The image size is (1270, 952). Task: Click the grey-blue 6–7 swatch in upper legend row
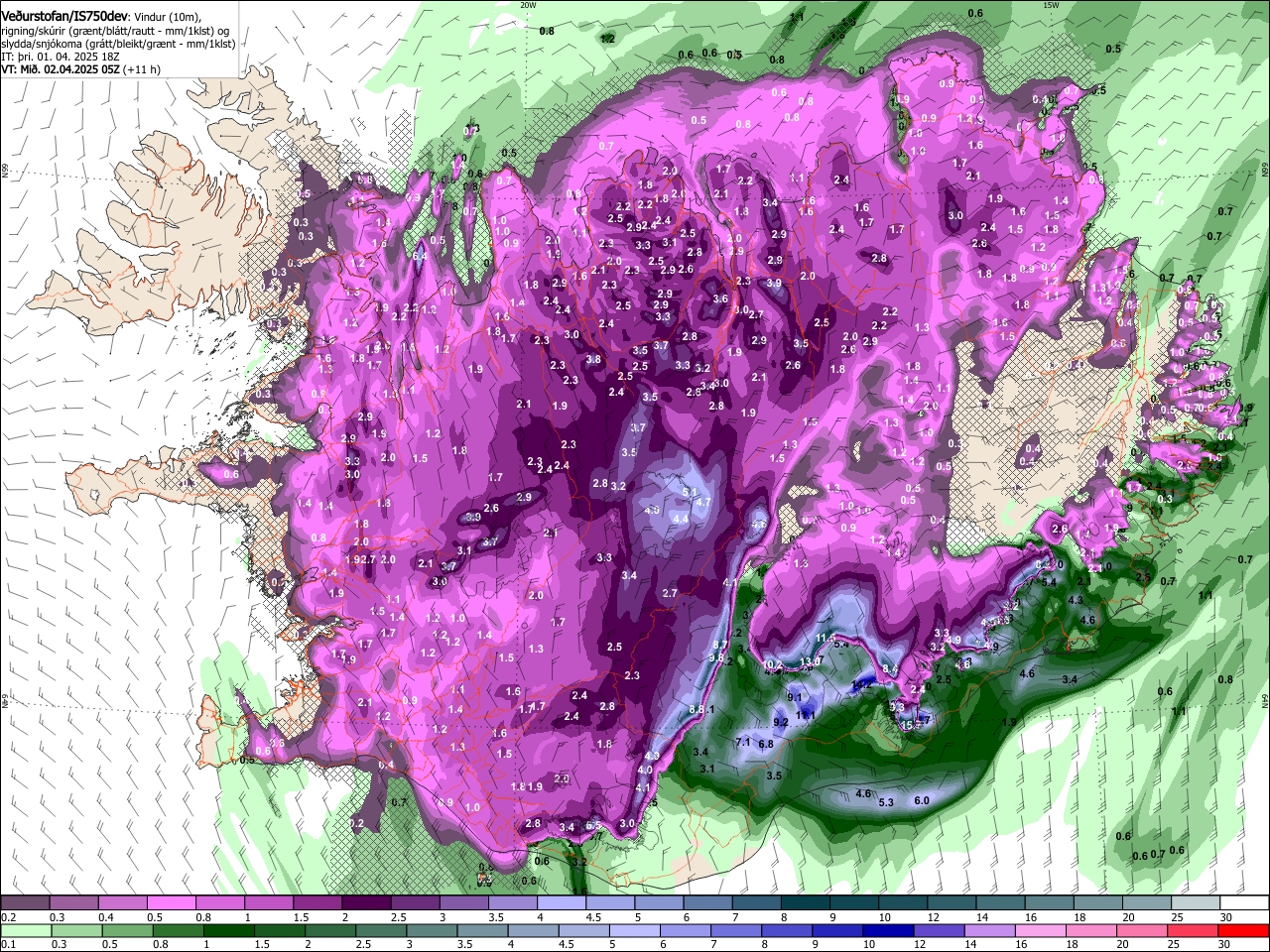pyautogui.click(x=707, y=903)
